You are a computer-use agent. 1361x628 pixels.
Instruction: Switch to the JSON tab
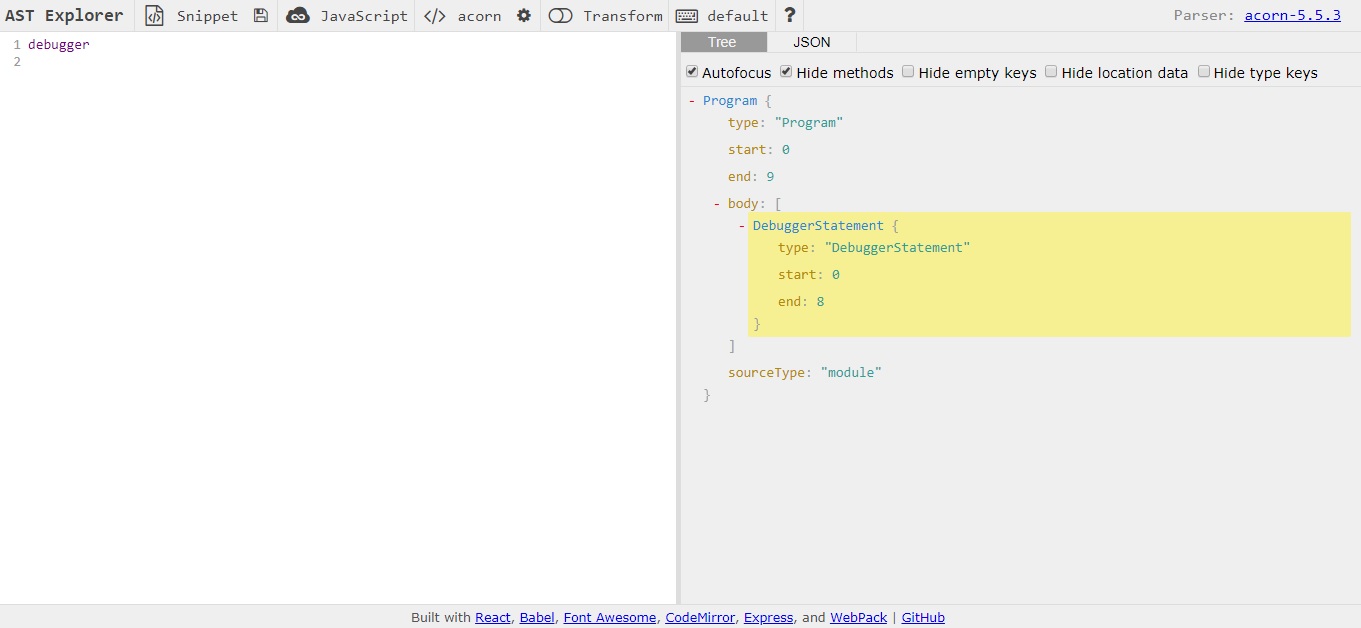click(811, 42)
